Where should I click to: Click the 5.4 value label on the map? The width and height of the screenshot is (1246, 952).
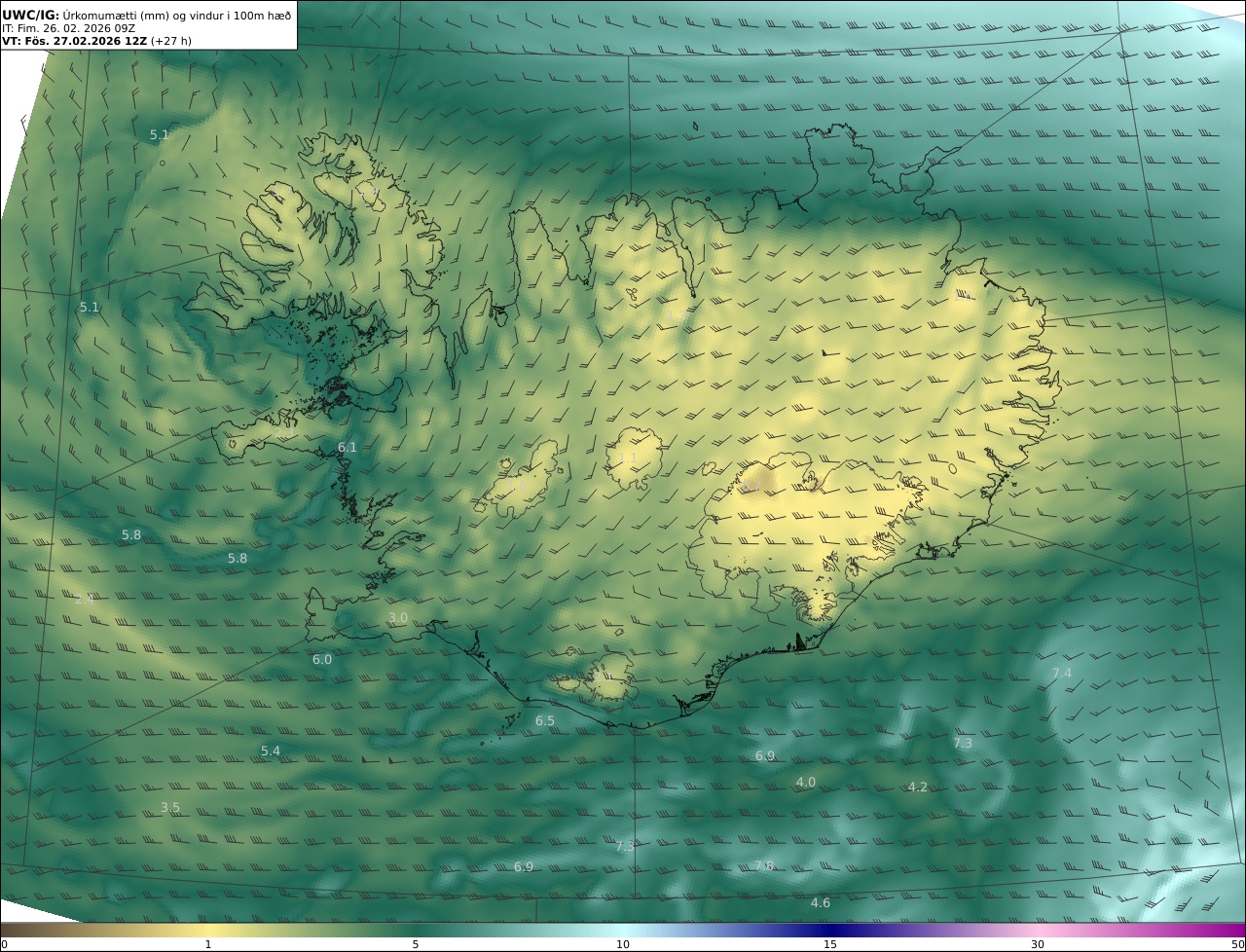[x=271, y=751]
